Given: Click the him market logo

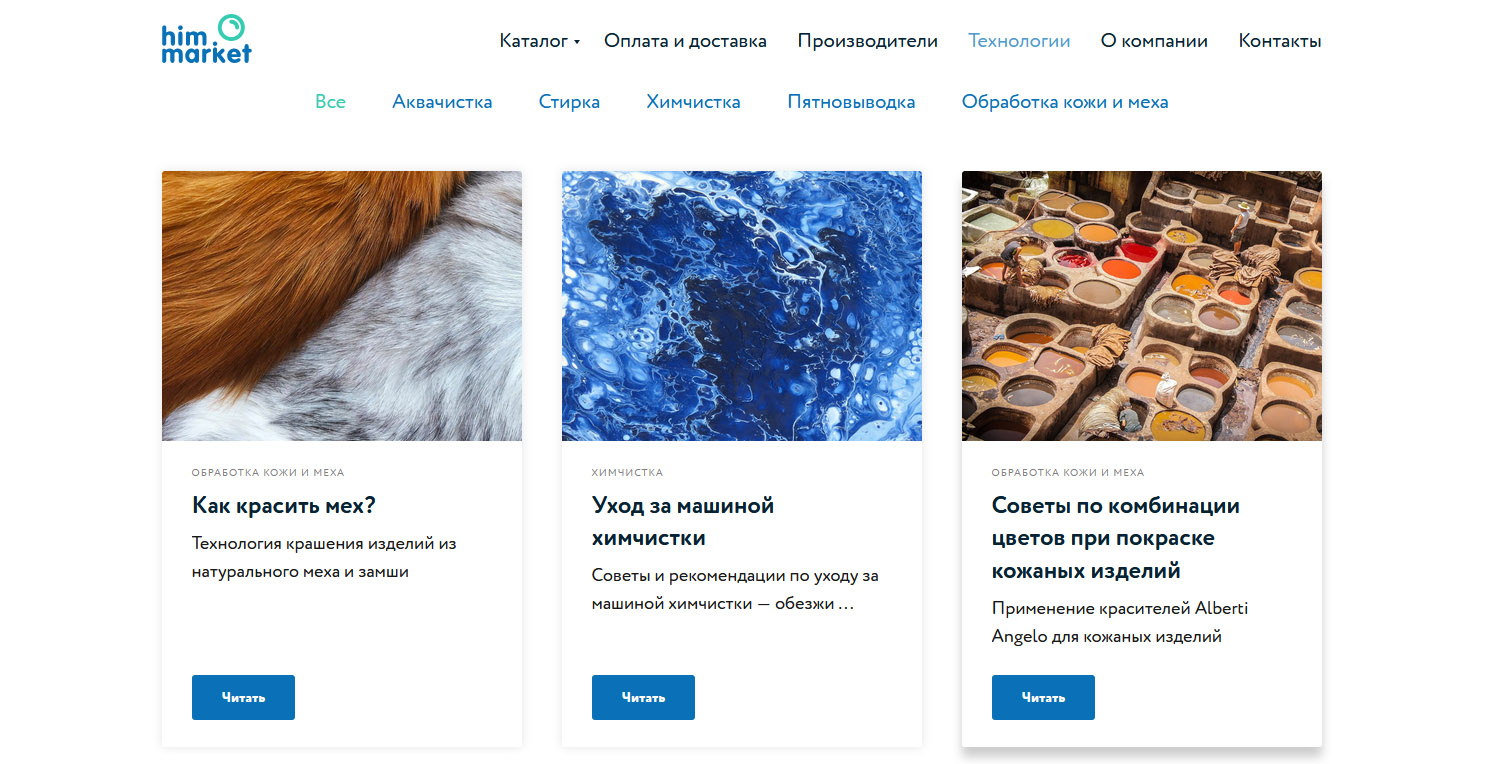Looking at the screenshot, I should 206,40.
